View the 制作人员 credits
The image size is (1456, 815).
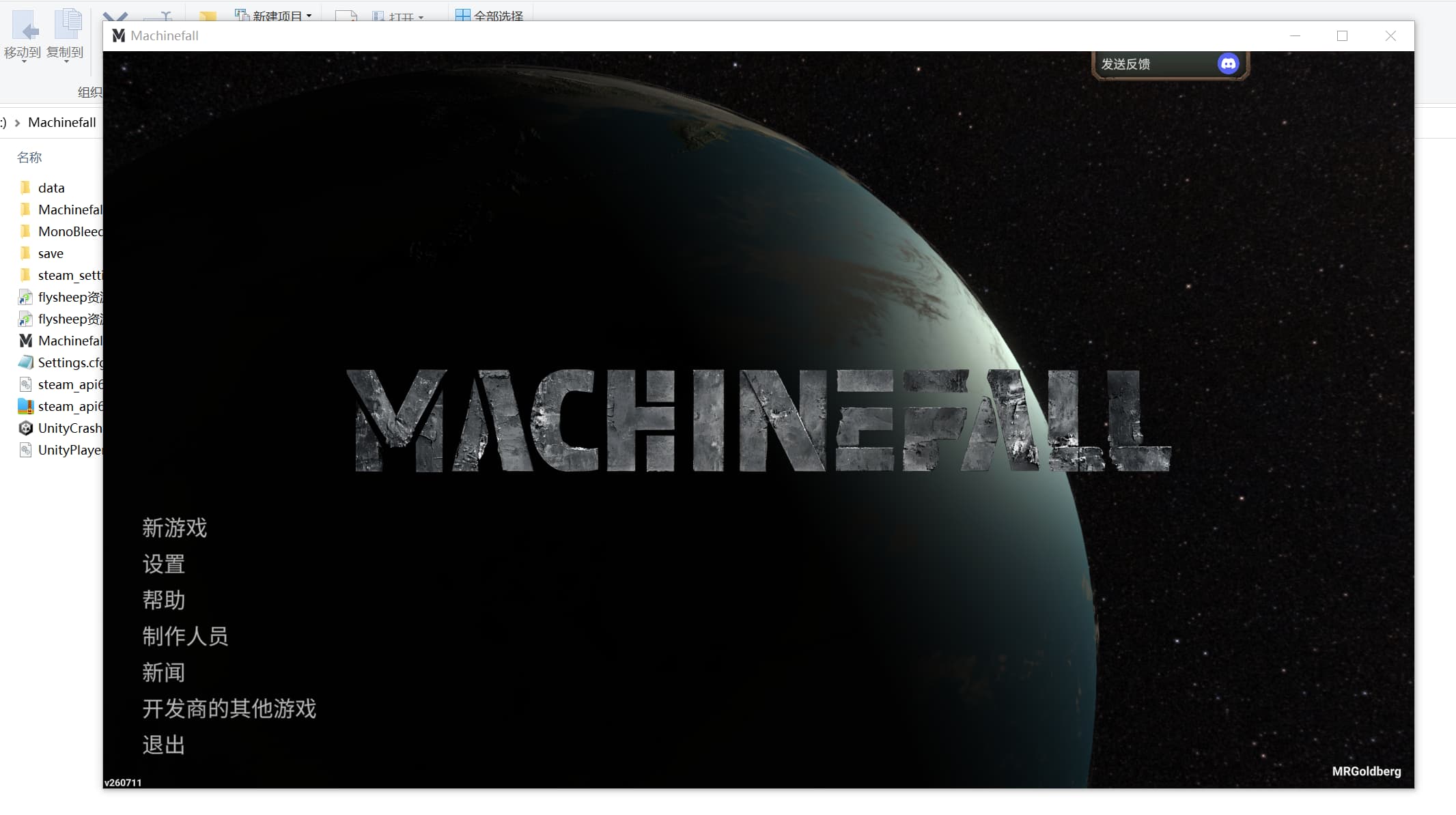coord(185,636)
